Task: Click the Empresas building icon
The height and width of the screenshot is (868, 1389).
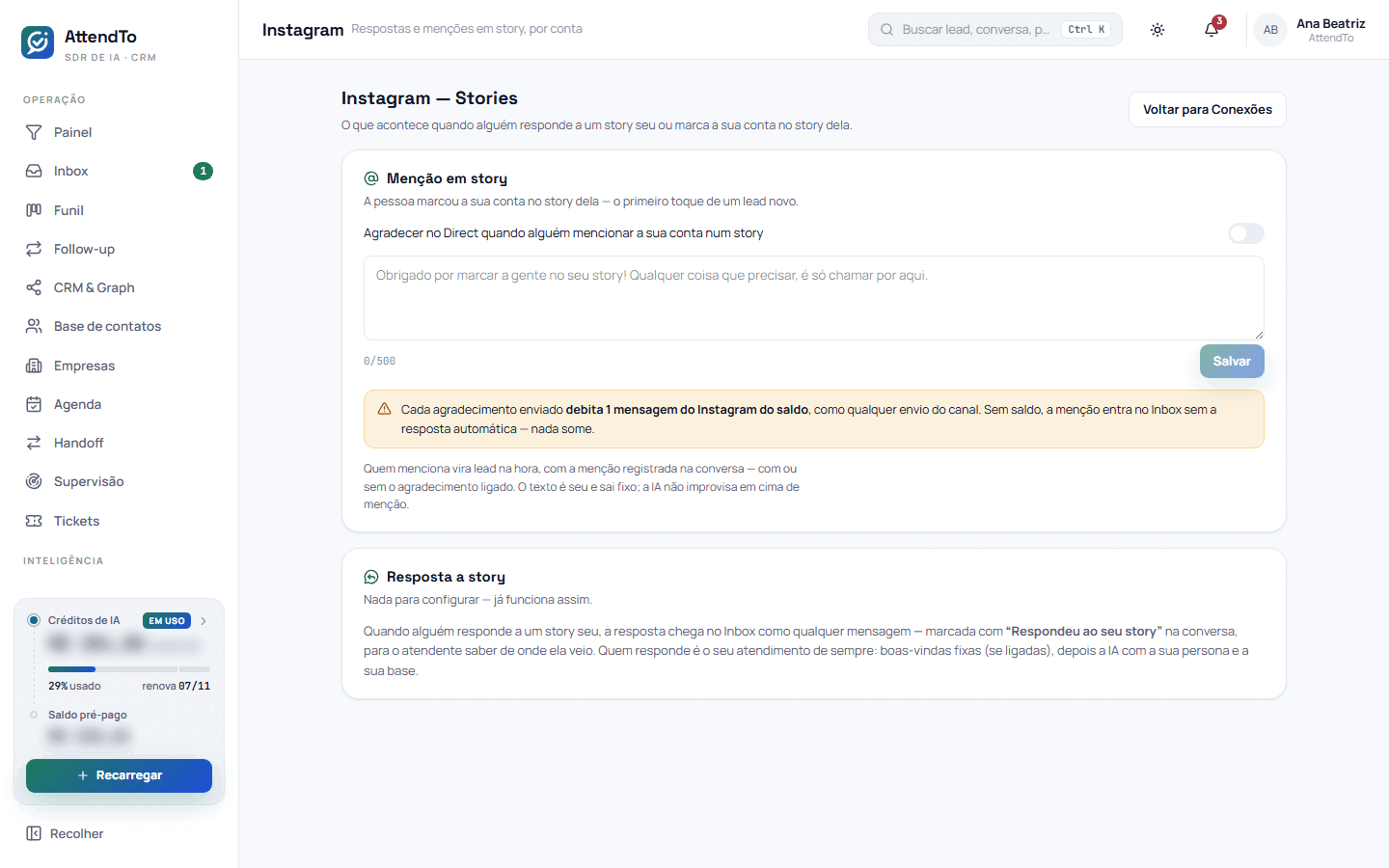Action: 34,366
